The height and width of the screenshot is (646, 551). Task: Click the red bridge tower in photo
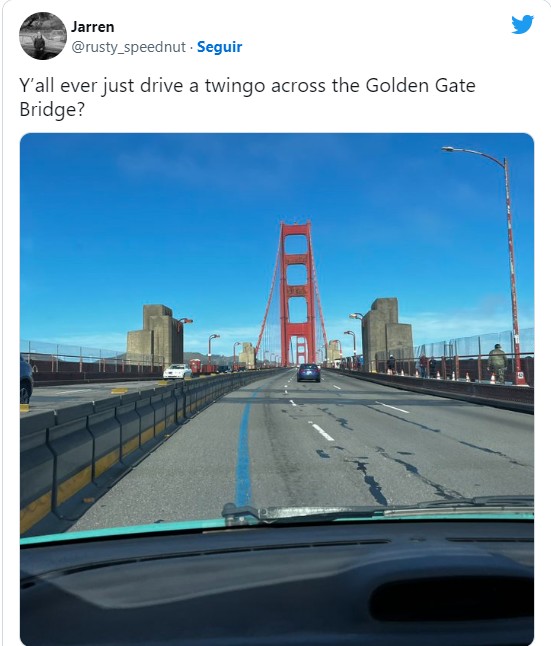tap(296, 293)
